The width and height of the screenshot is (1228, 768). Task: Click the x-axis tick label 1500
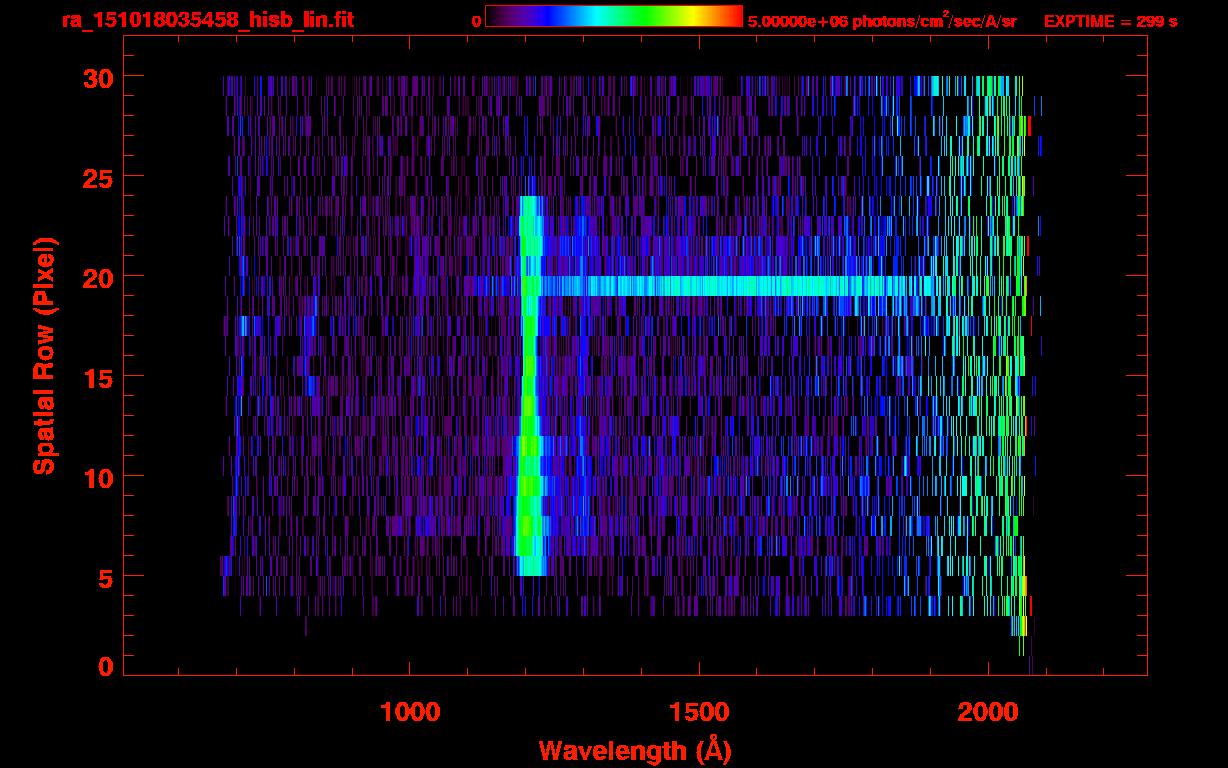coord(699,712)
